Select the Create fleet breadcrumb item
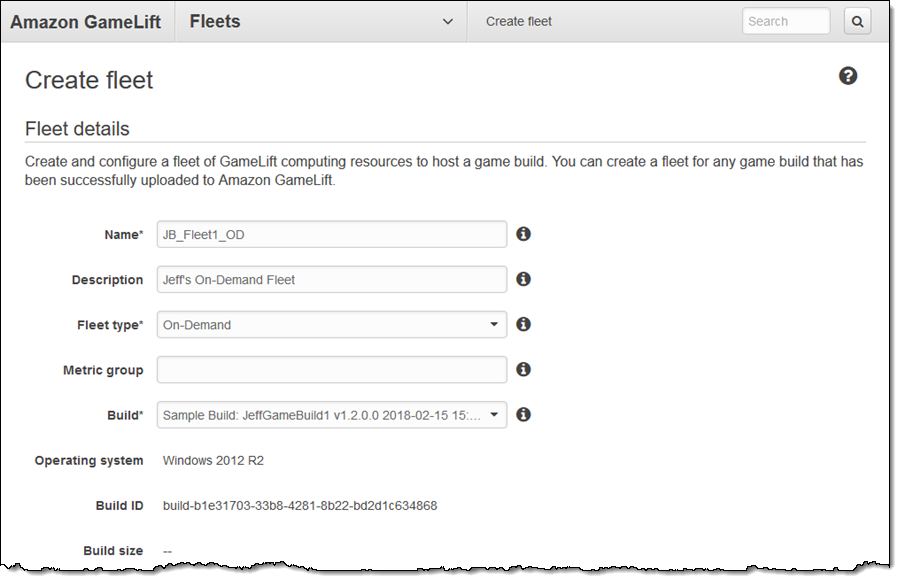The width and height of the screenshot is (900, 581). point(519,21)
